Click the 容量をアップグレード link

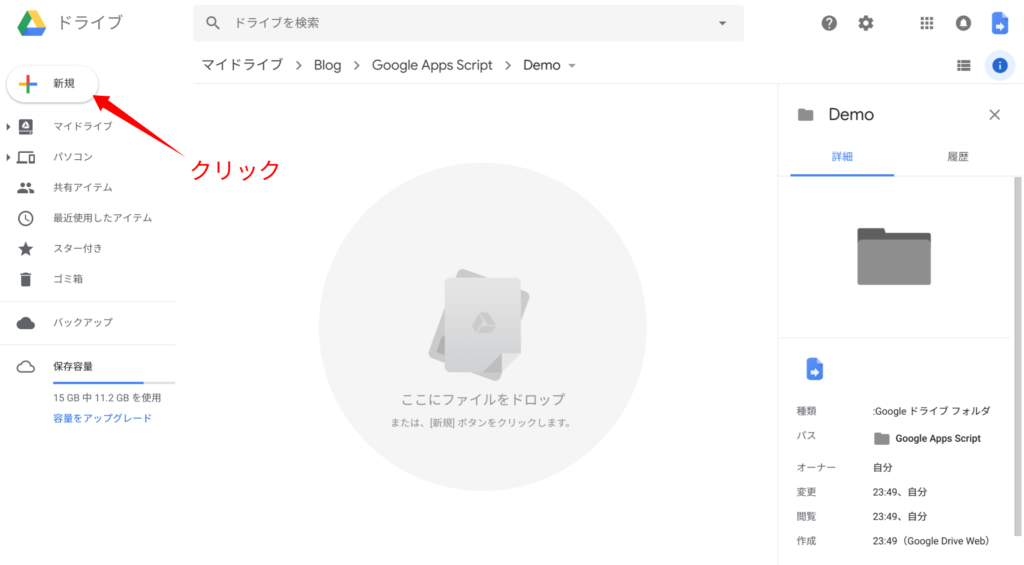pos(102,418)
